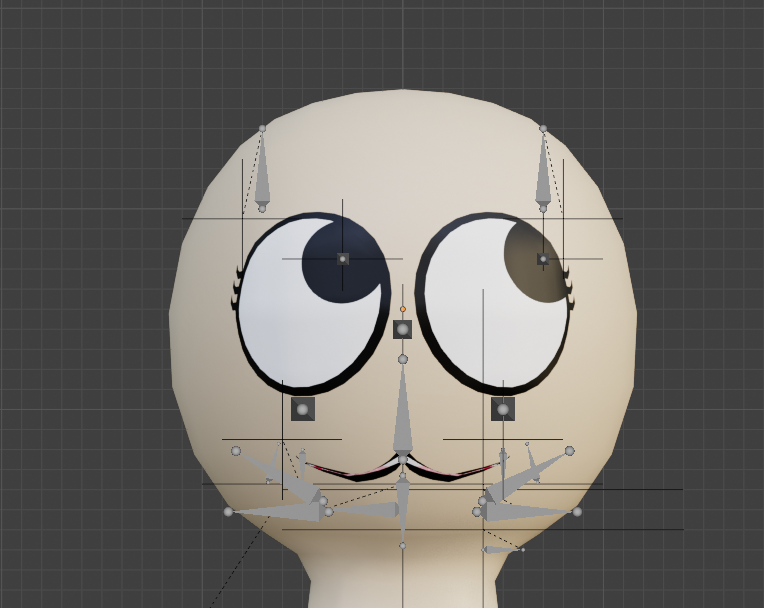Click the small orange dot between the eyes
This screenshot has height=608, width=764.
click(x=402, y=309)
